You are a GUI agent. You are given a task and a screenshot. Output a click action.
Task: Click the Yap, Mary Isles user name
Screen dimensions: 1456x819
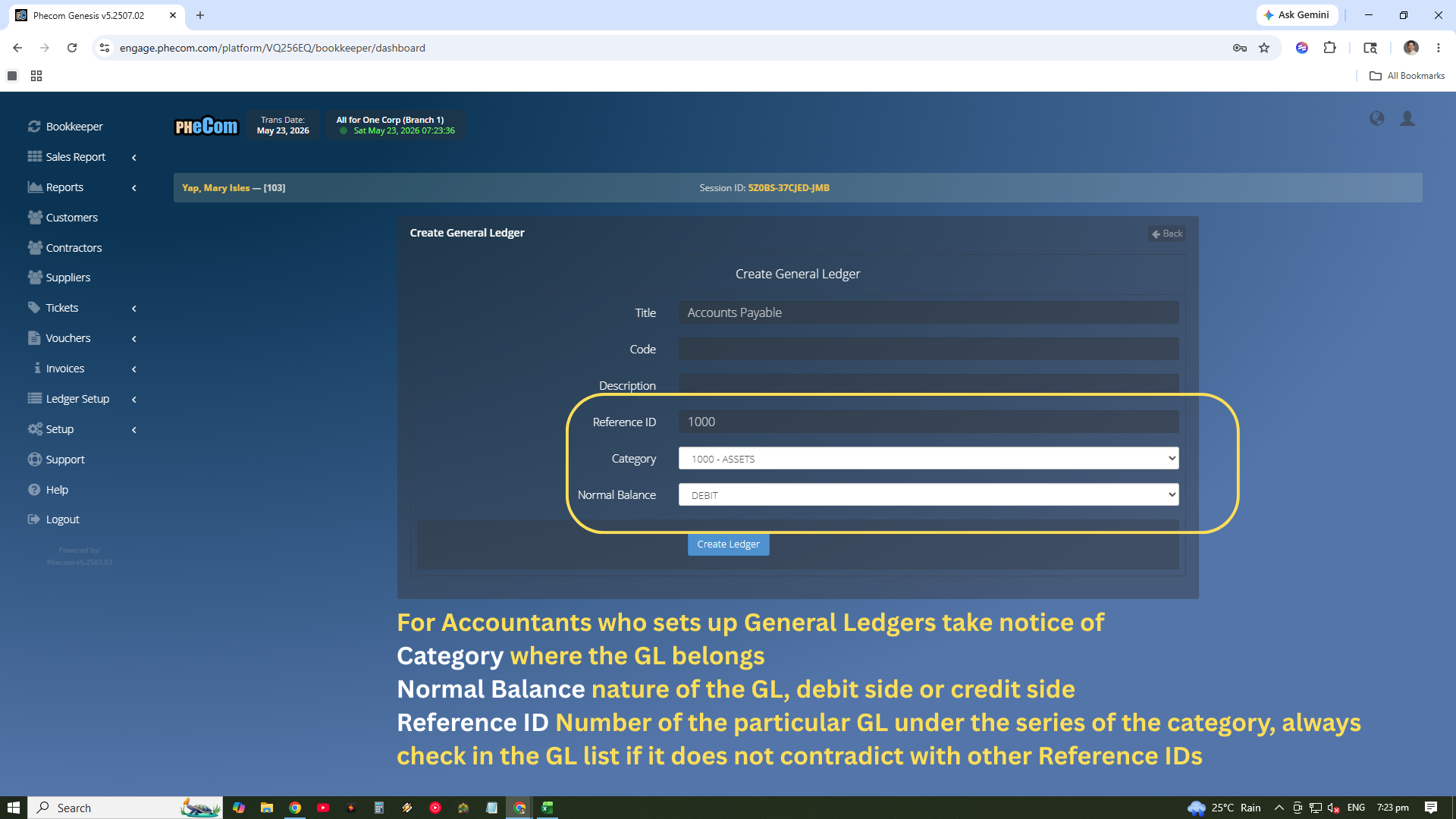[216, 188]
